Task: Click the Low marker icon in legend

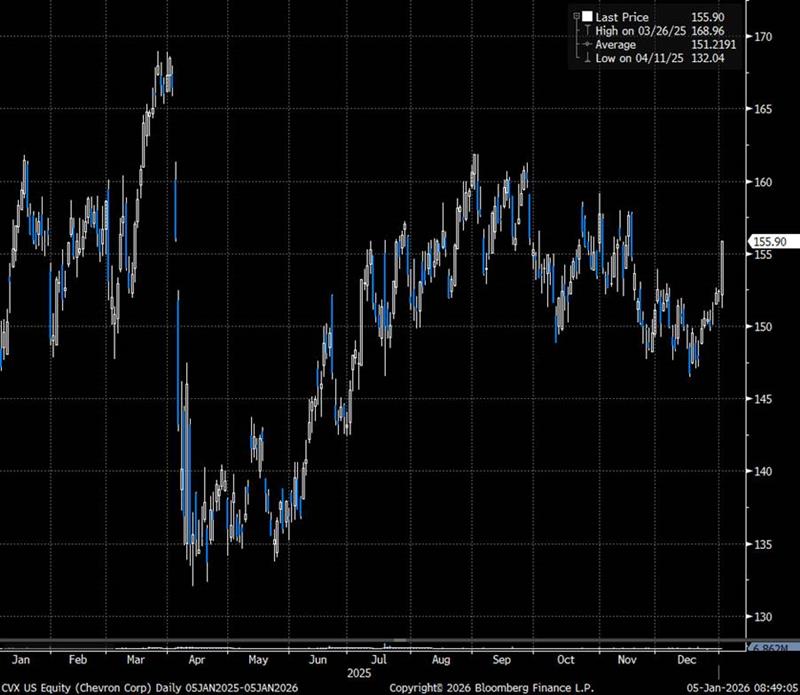Action: (588, 58)
